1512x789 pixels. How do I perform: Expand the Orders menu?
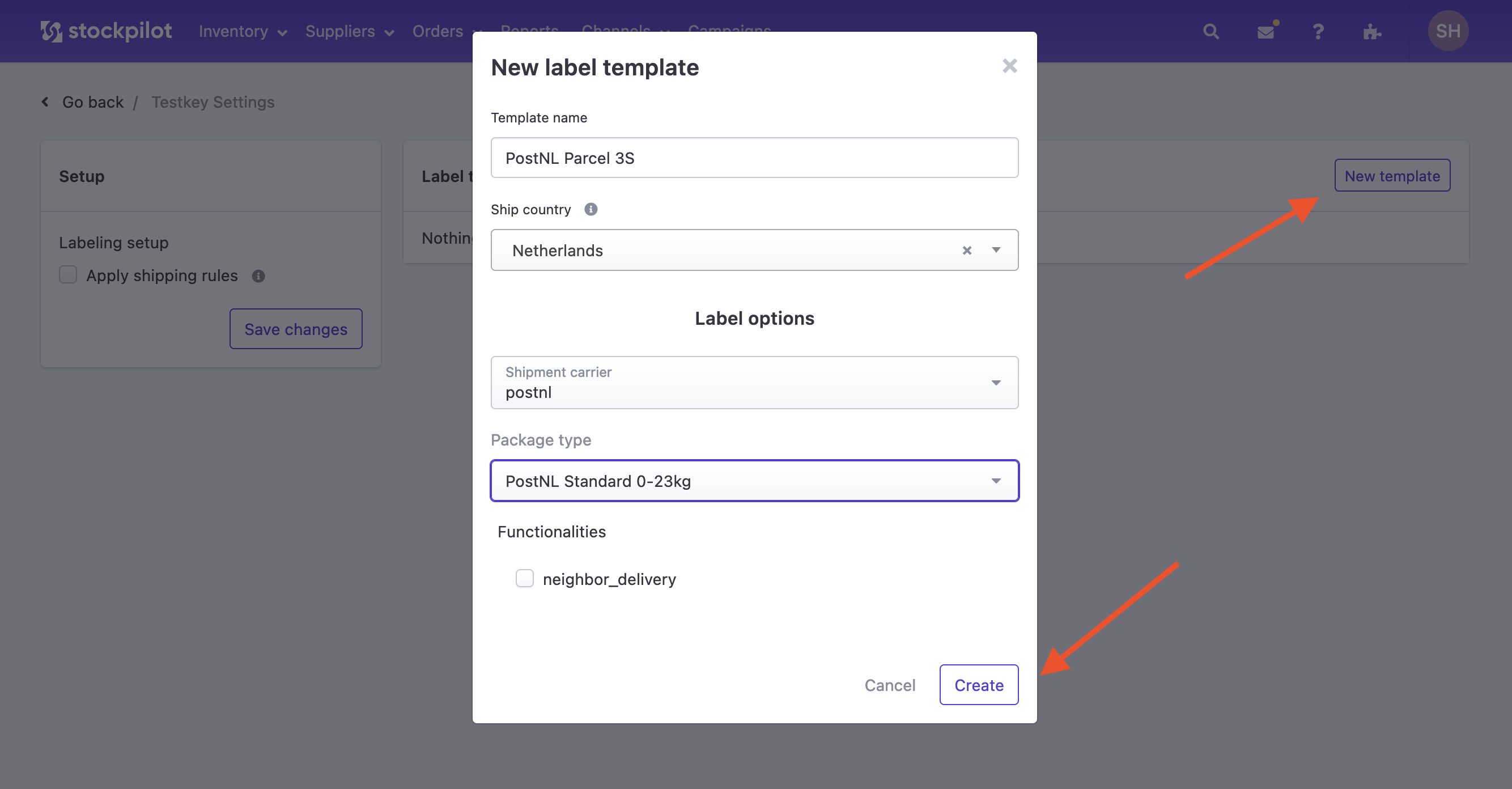coord(446,31)
